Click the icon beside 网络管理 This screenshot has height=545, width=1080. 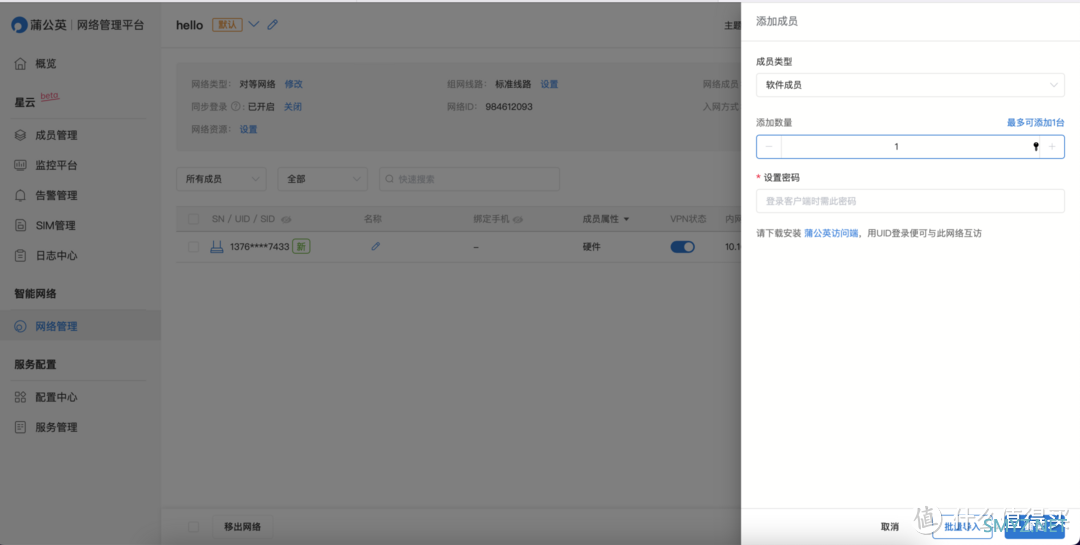point(21,327)
